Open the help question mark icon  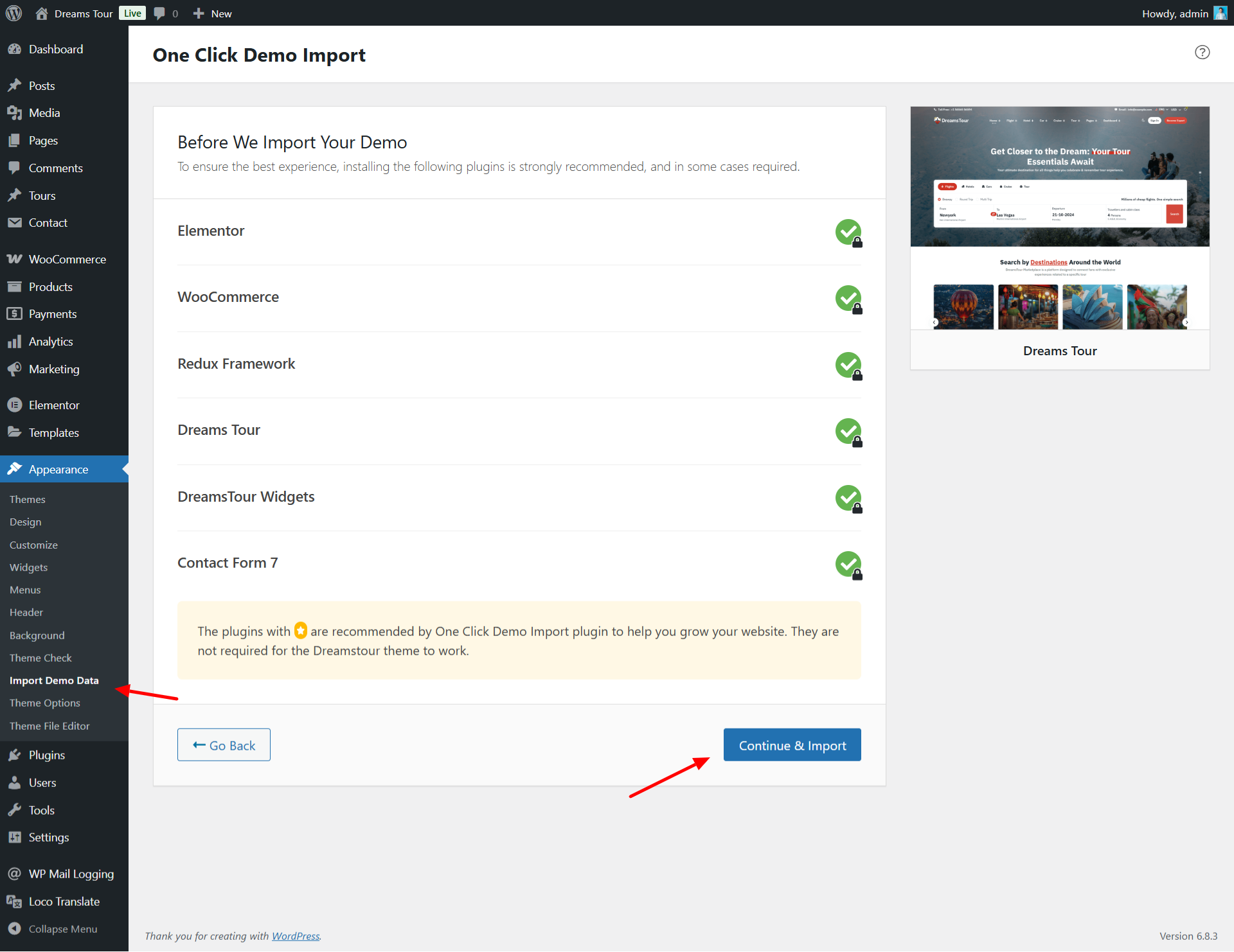coord(1202,53)
